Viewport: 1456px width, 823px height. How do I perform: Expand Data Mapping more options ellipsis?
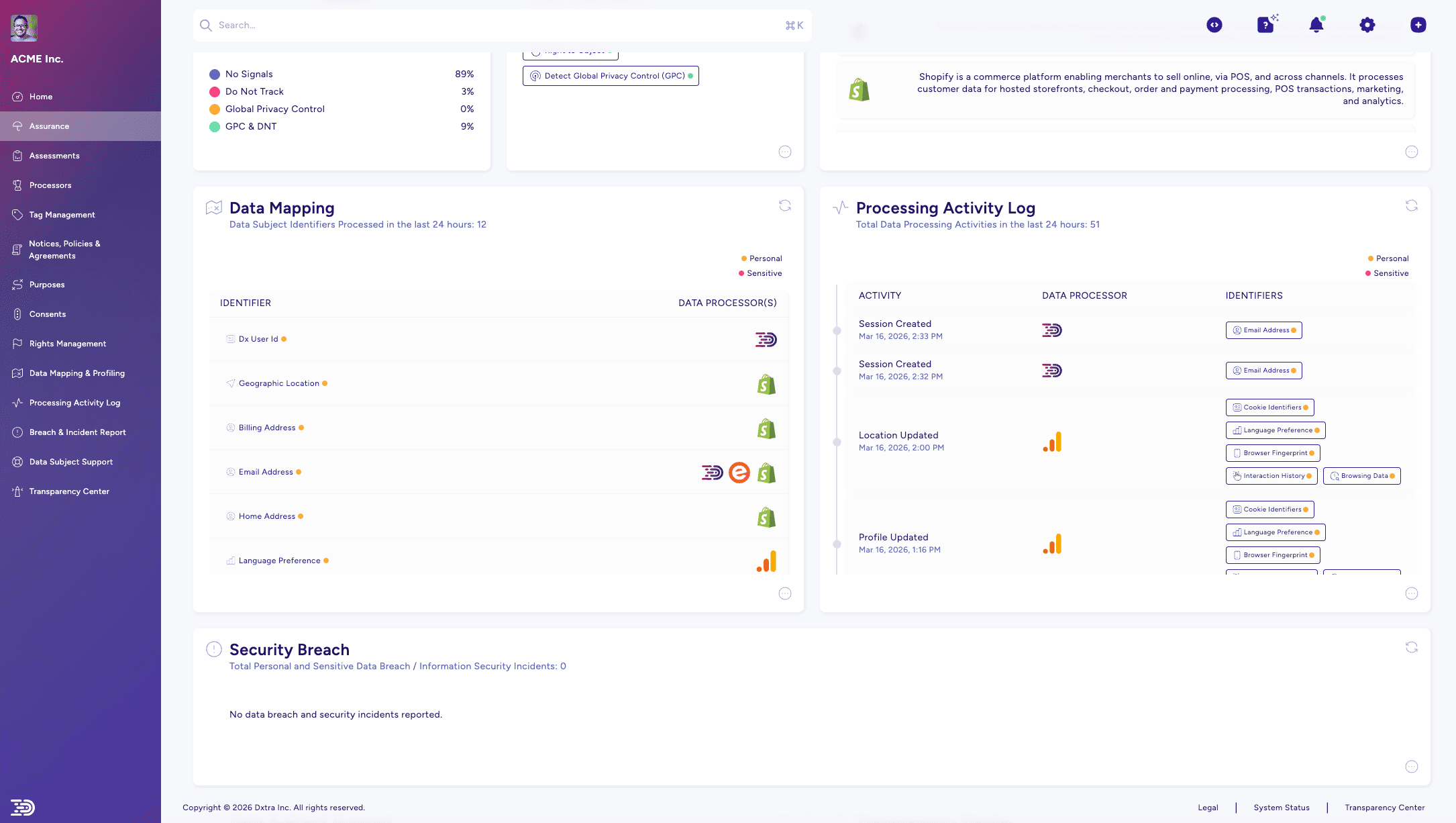click(x=784, y=593)
